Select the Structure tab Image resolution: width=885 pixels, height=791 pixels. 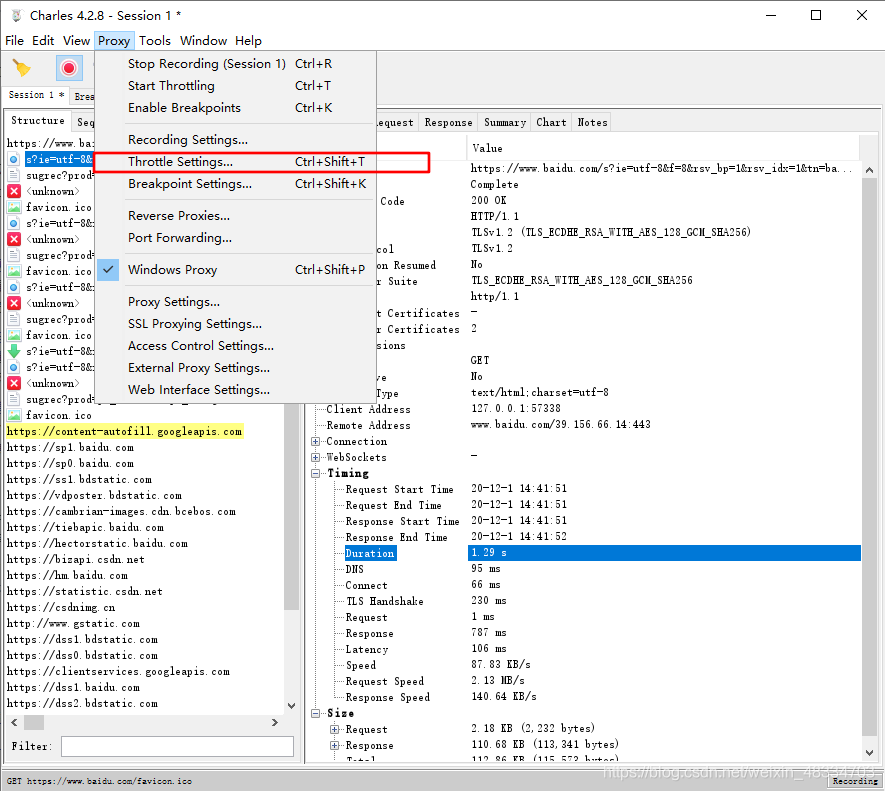[38, 121]
